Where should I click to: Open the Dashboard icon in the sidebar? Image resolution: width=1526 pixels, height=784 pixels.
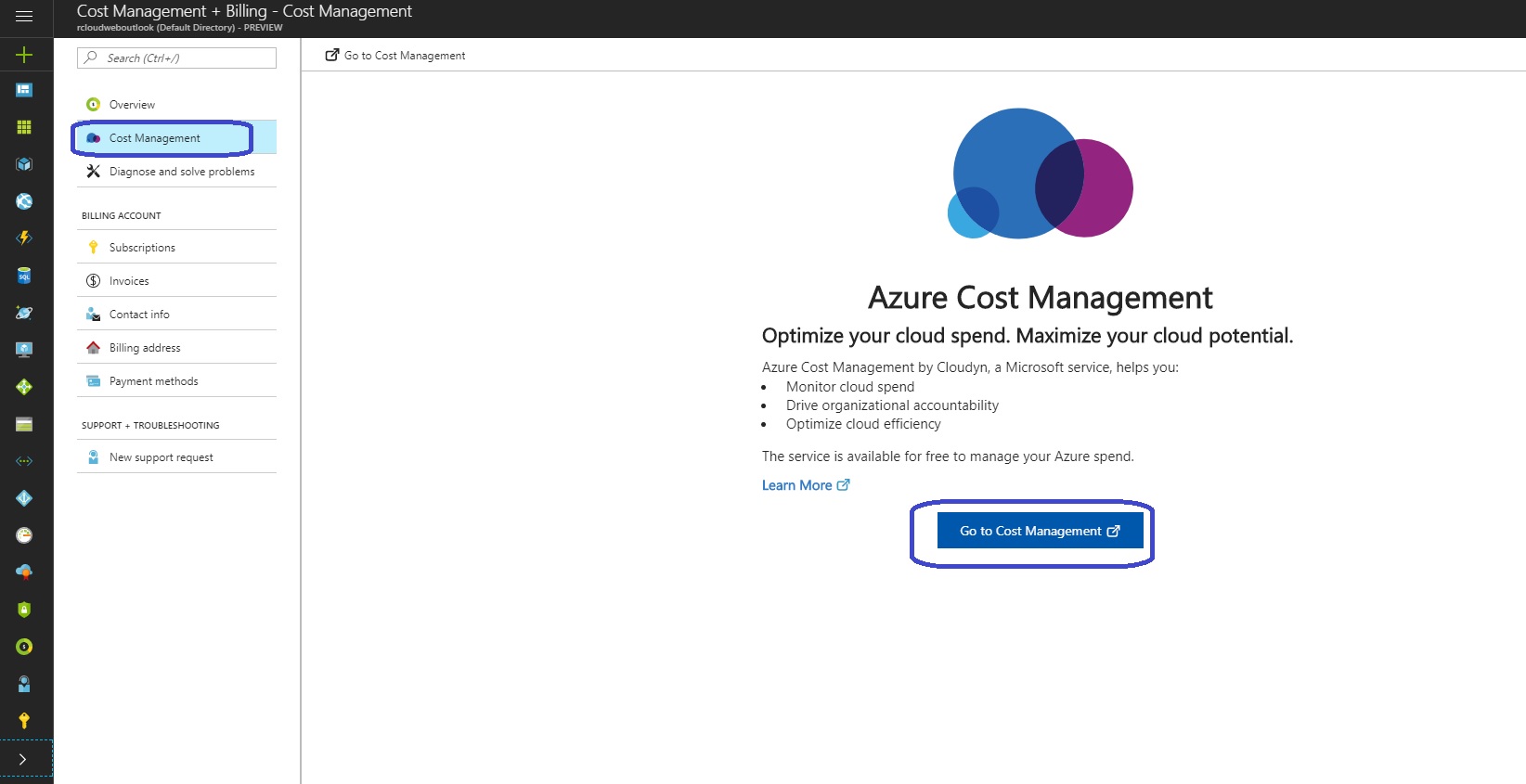point(24,90)
